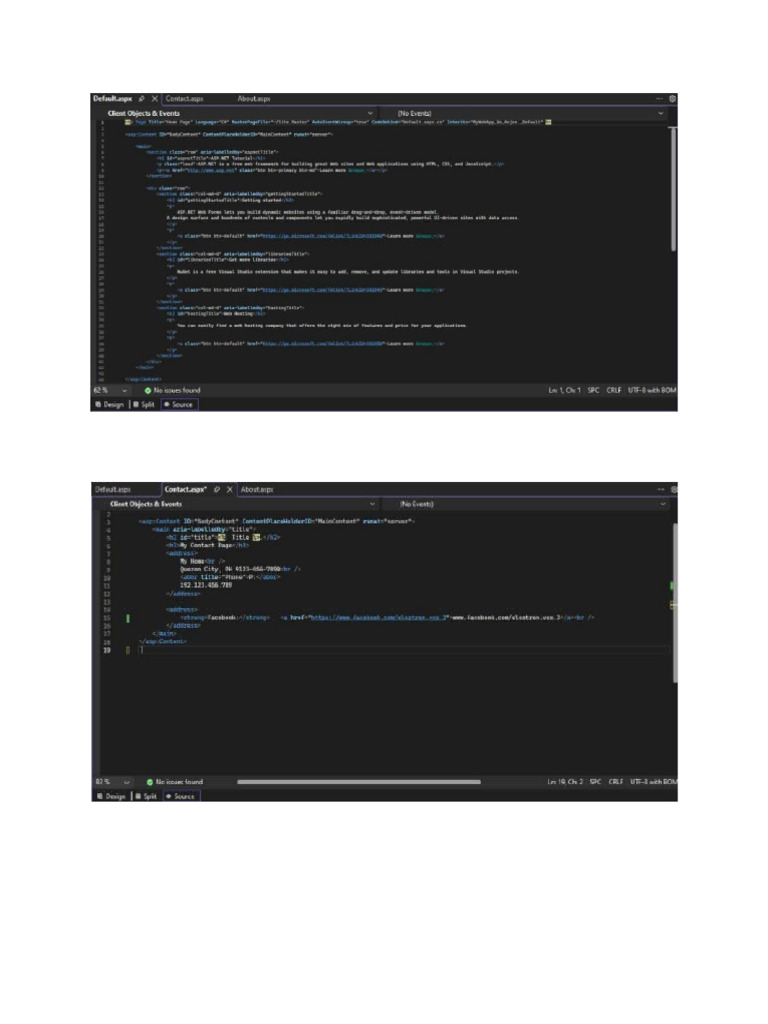Switch to Design view in the bottom editor
The width and height of the screenshot is (768, 1024).
(112, 796)
